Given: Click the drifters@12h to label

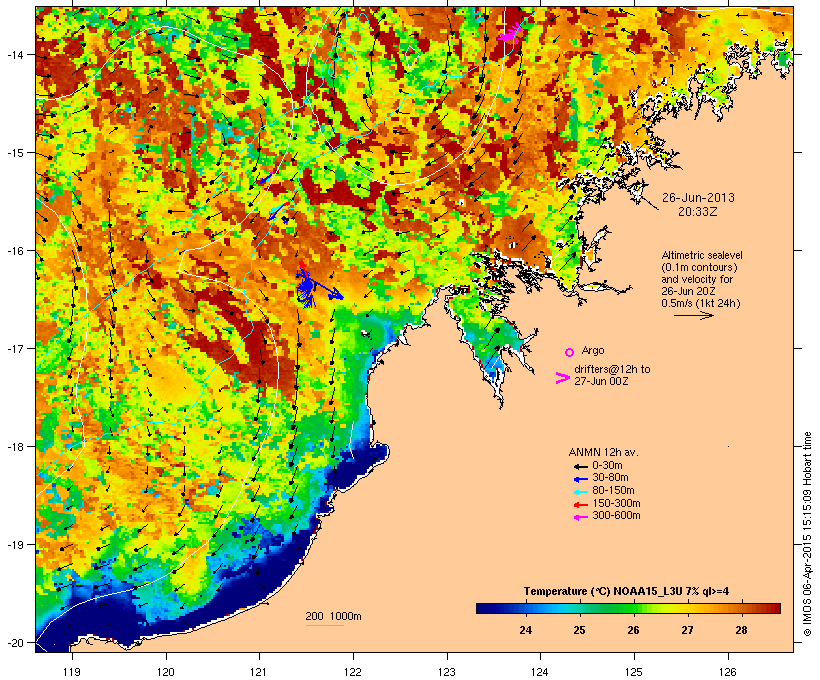Looking at the screenshot, I should (612, 369).
